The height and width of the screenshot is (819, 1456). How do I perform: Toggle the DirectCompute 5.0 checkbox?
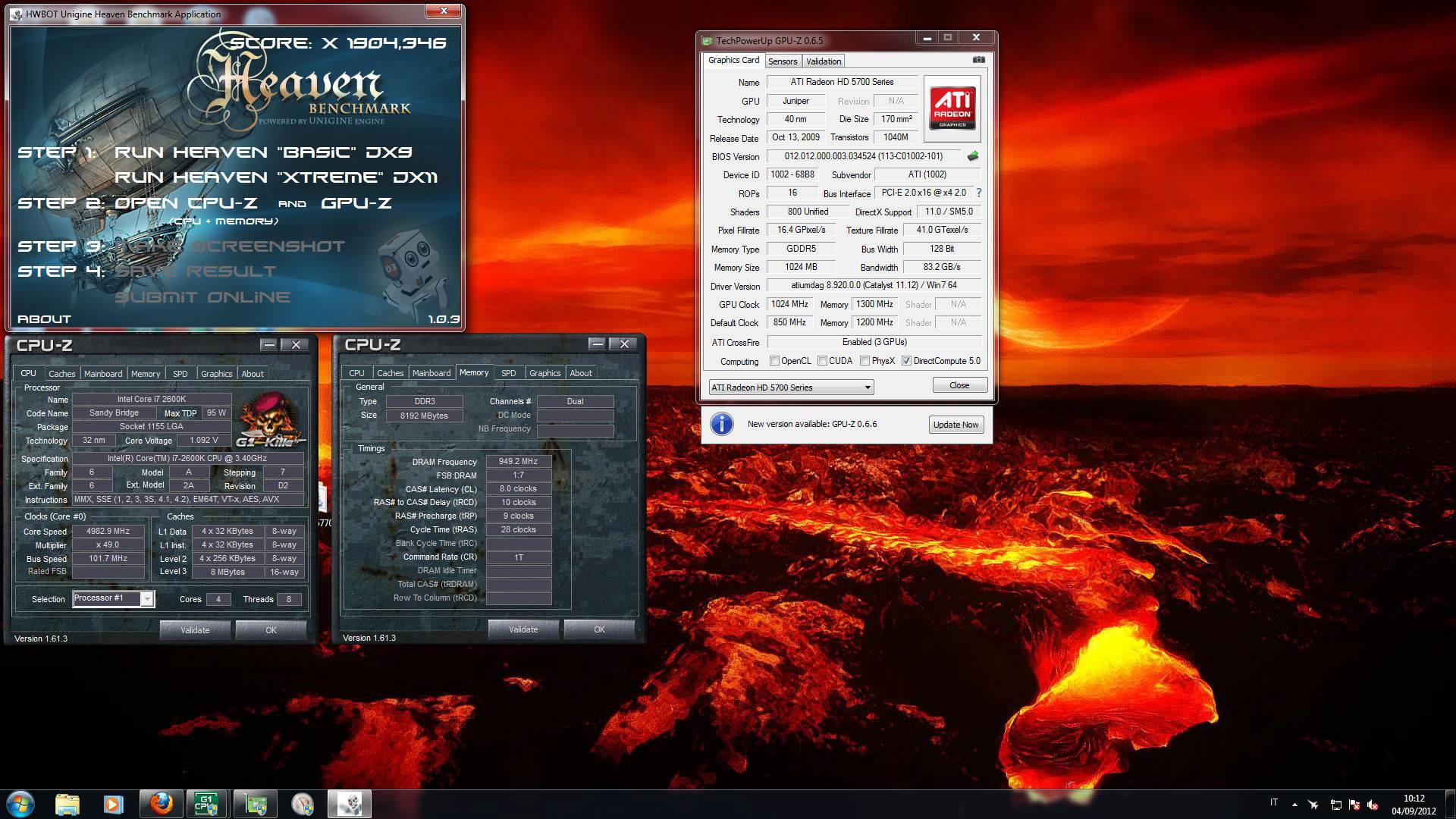pyautogui.click(x=906, y=361)
